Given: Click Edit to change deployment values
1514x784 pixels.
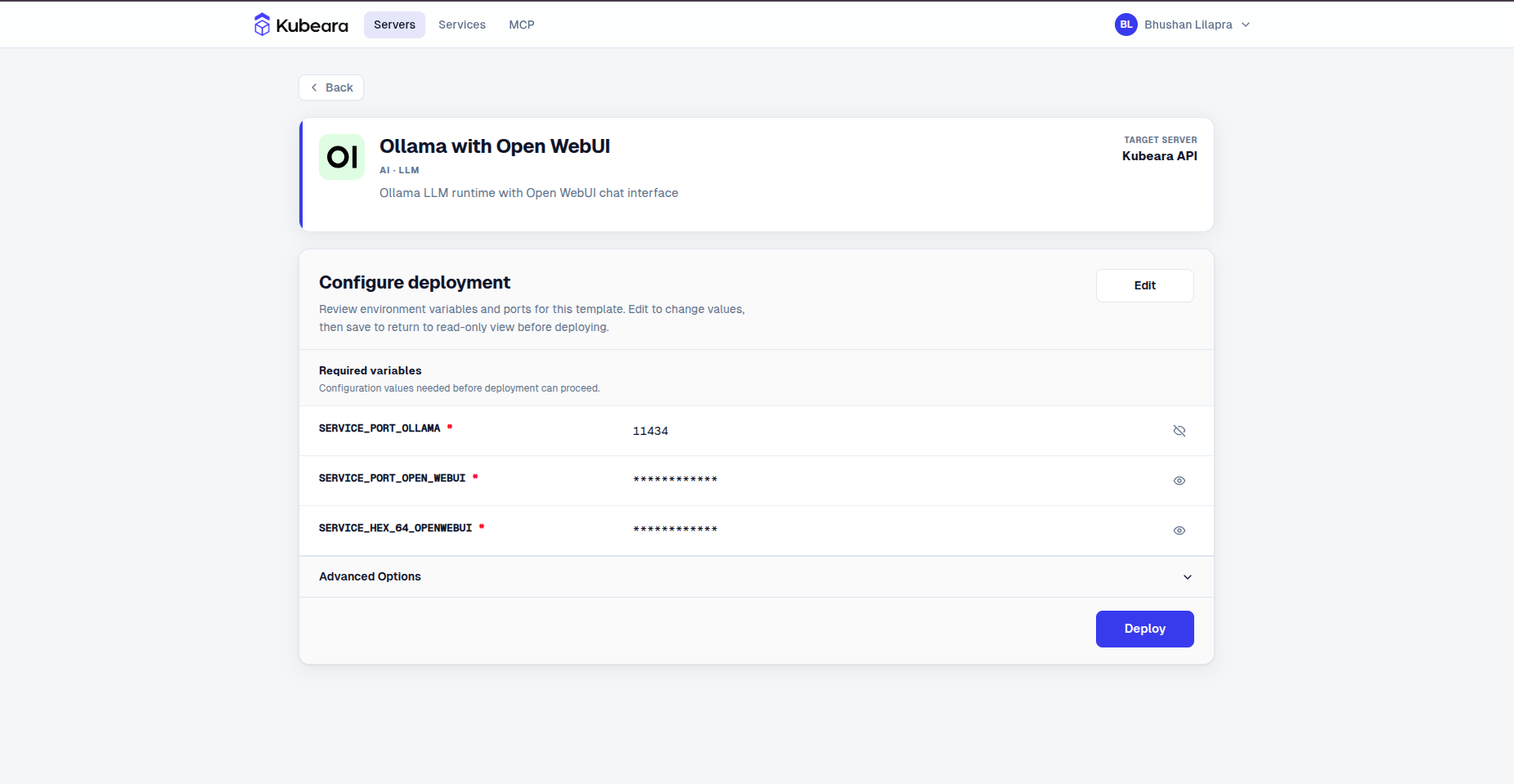Looking at the screenshot, I should pyautogui.click(x=1145, y=285).
